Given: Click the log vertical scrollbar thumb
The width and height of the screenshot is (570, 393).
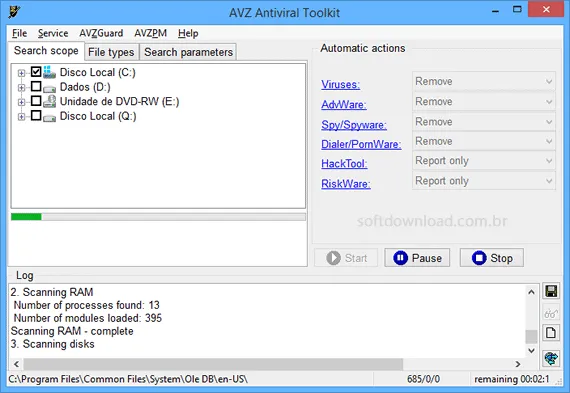Looking at the screenshot, I should click(531, 336).
